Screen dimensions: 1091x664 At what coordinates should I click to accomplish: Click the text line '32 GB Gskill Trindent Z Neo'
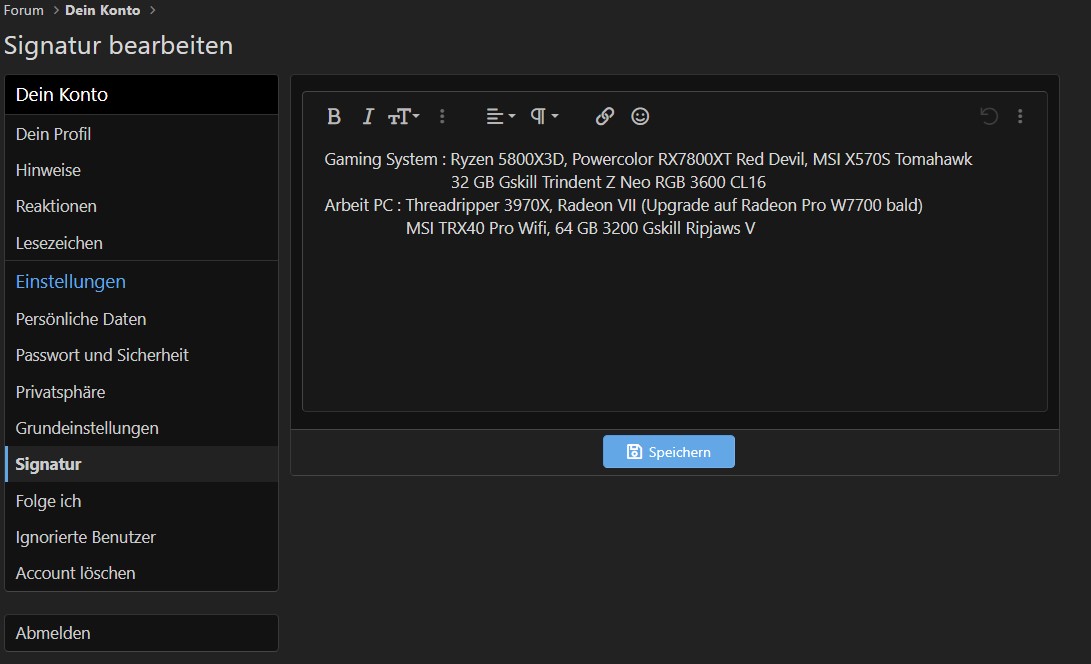coord(608,182)
